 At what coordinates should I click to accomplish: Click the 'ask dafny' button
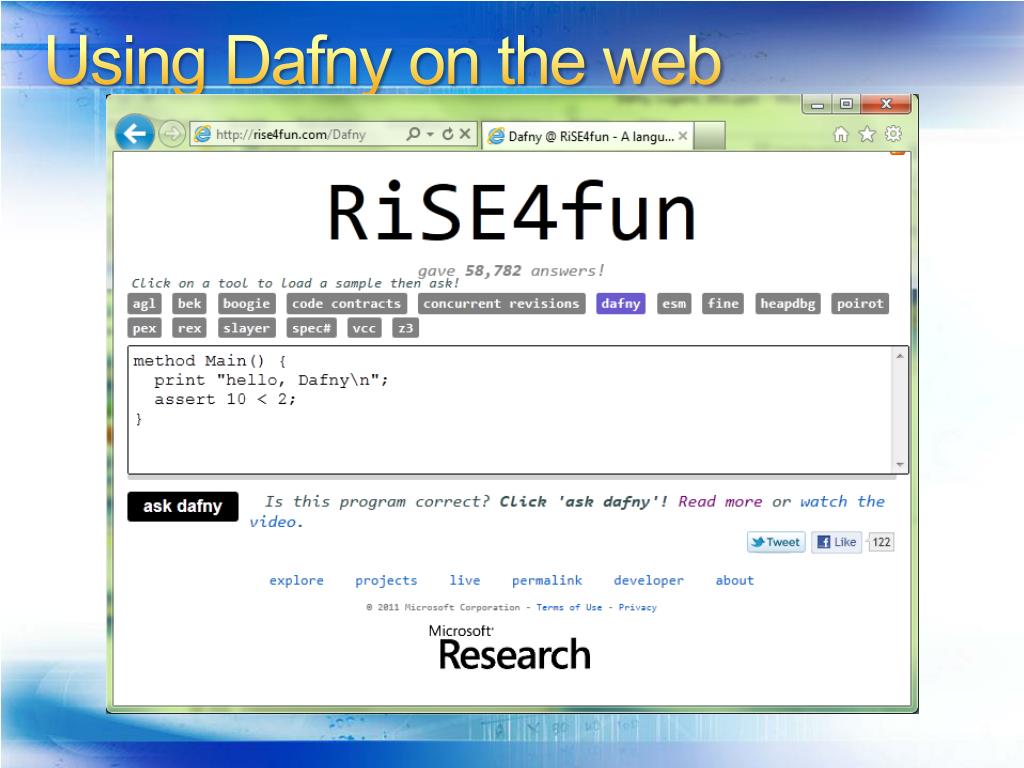click(183, 506)
